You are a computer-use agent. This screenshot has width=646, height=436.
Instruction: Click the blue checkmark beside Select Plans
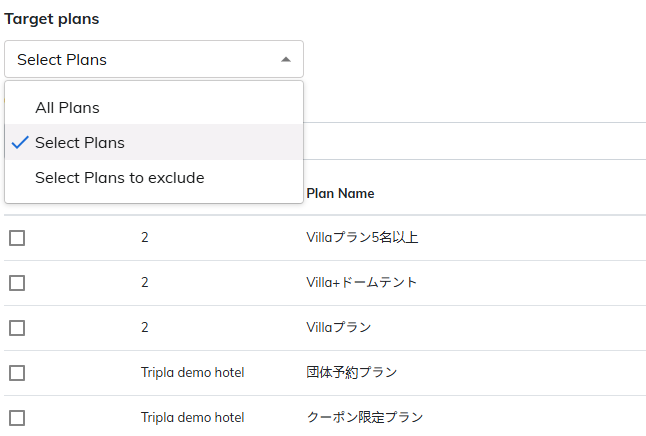click(x=19, y=142)
